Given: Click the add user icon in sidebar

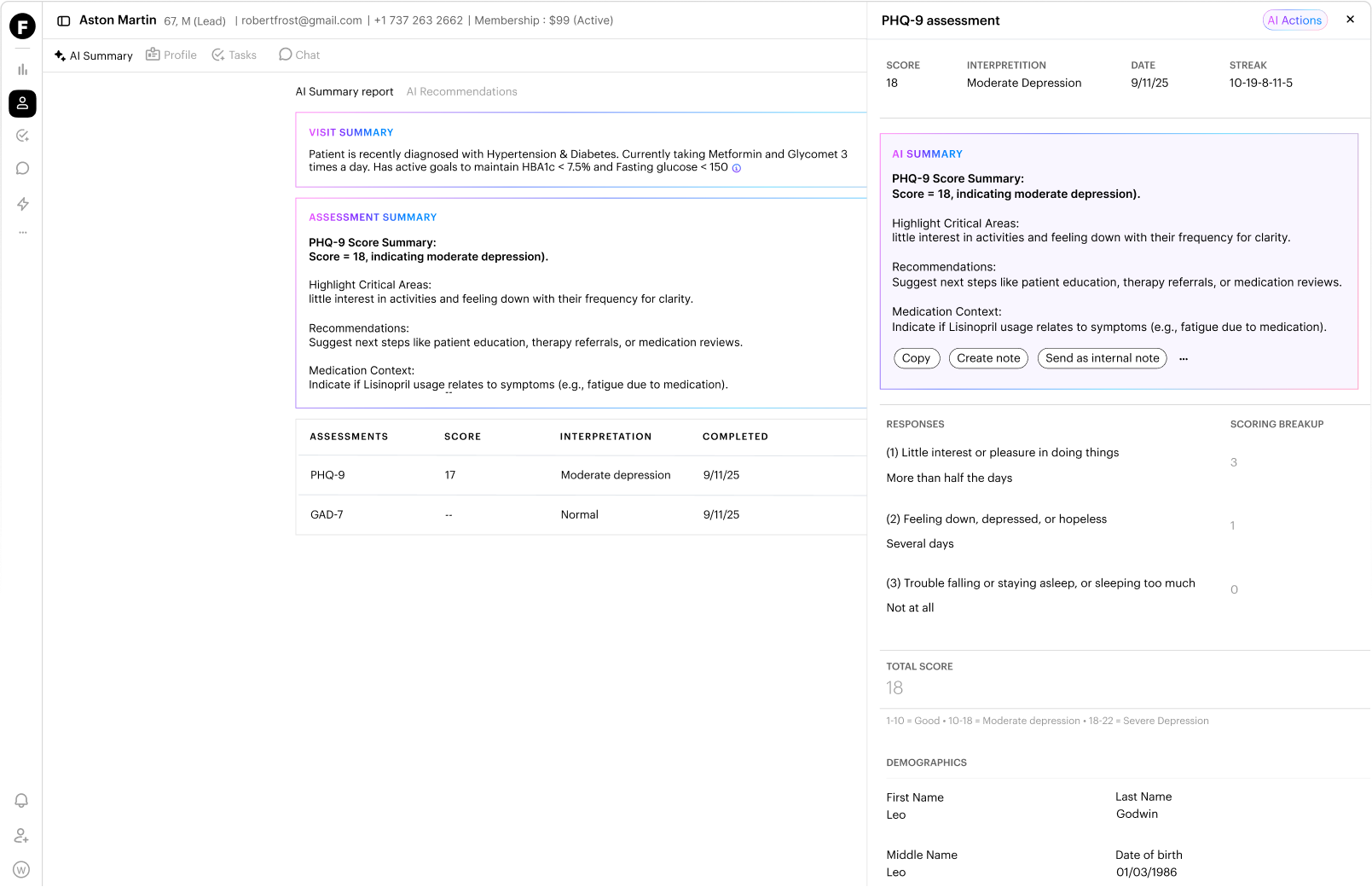Looking at the screenshot, I should 22,836.
